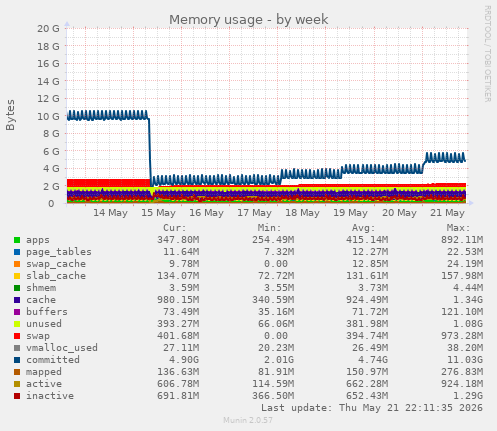Click the 'inactive' legend label
This screenshot has width=497, height=431.
pos(50,396)
